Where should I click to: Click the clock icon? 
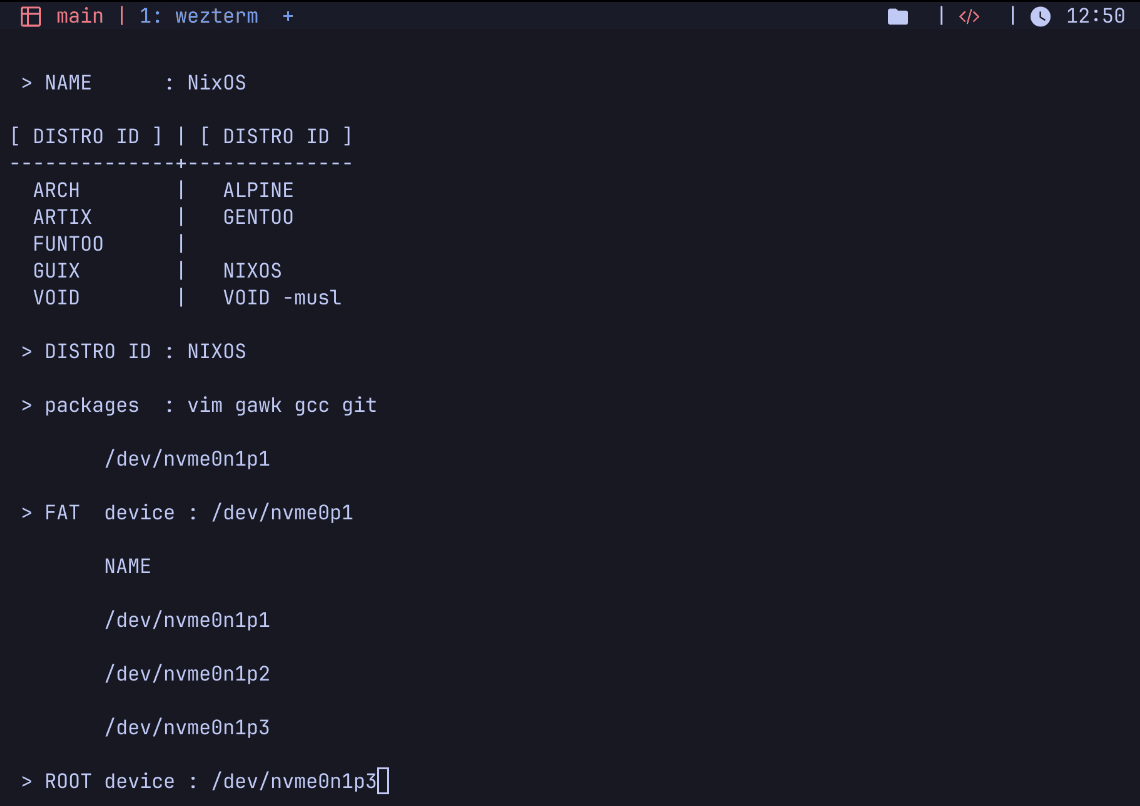[x=1041, y=17]
